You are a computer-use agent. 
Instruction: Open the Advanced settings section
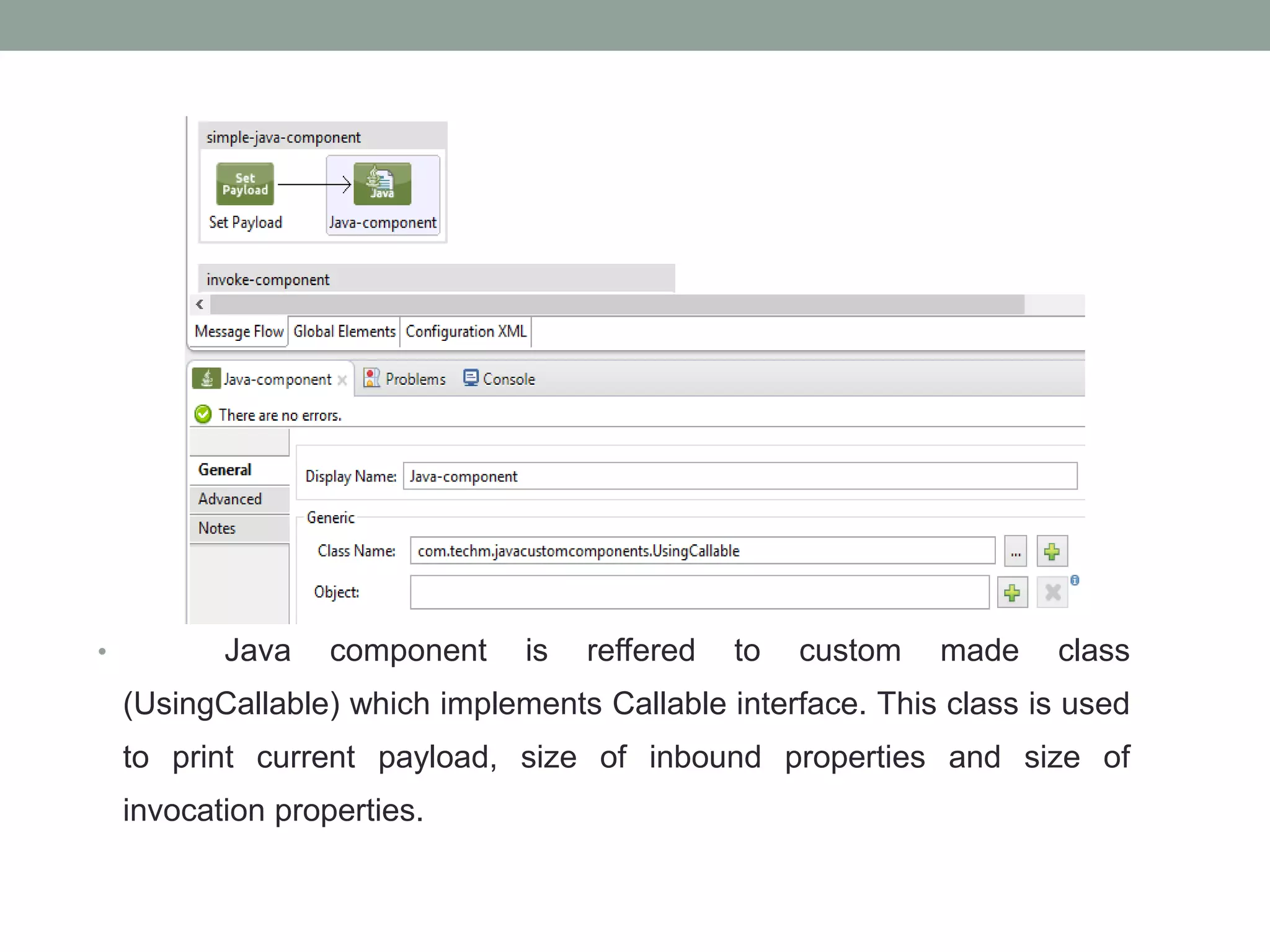click(239, 499)
